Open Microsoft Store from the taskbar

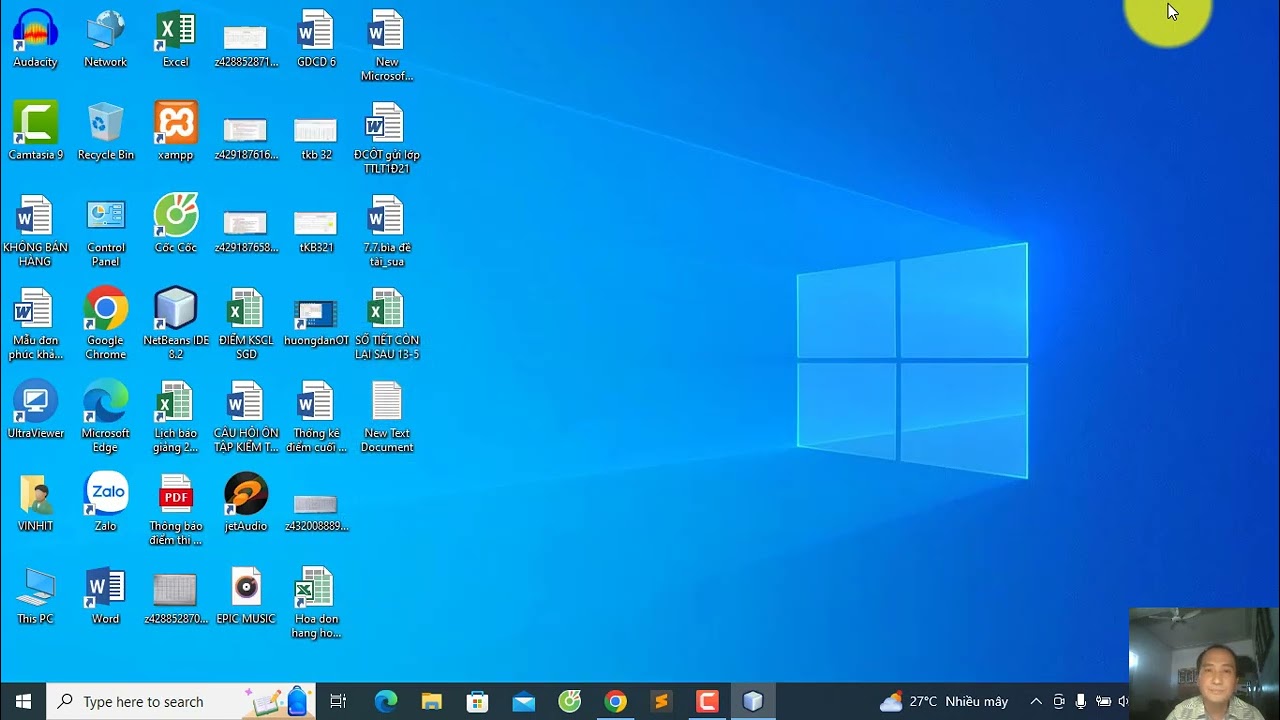(477, 701)
